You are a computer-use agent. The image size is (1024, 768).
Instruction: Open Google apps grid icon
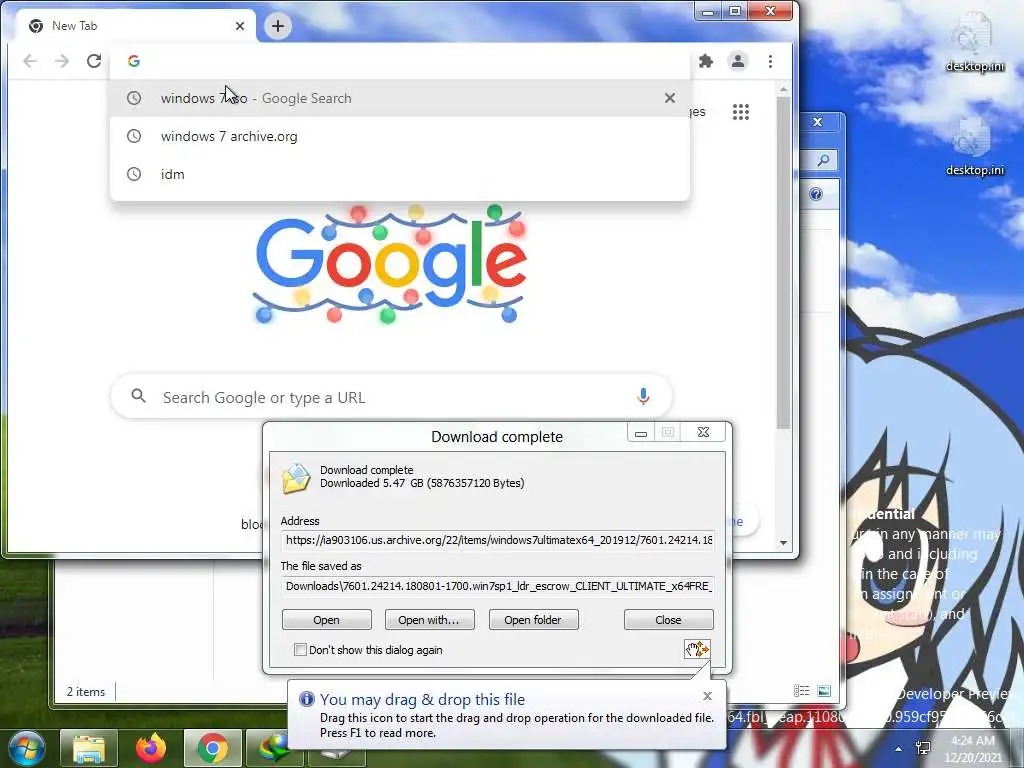click(x=741, y=112)
